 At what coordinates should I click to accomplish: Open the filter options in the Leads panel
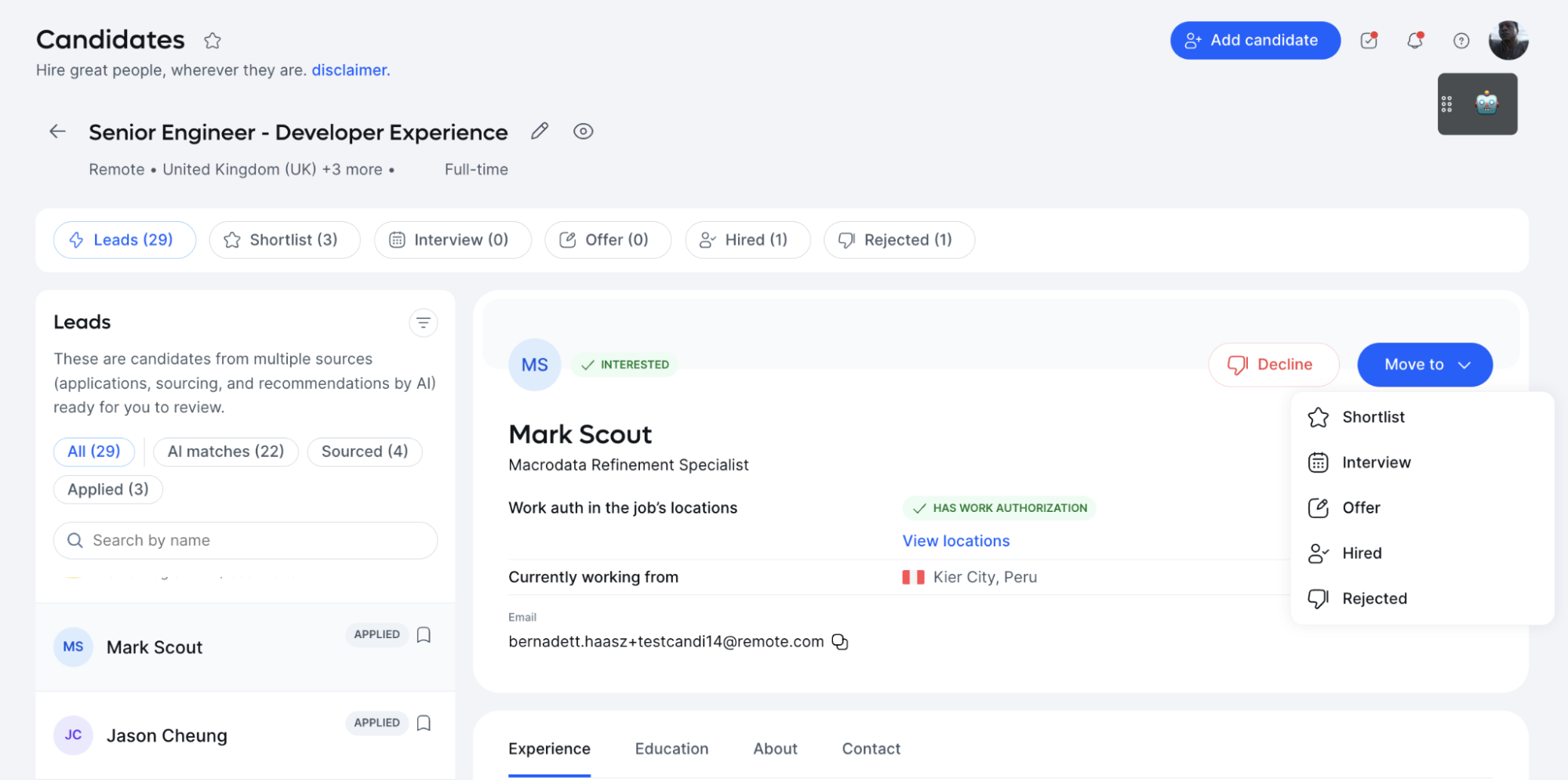tap(423, 322)
